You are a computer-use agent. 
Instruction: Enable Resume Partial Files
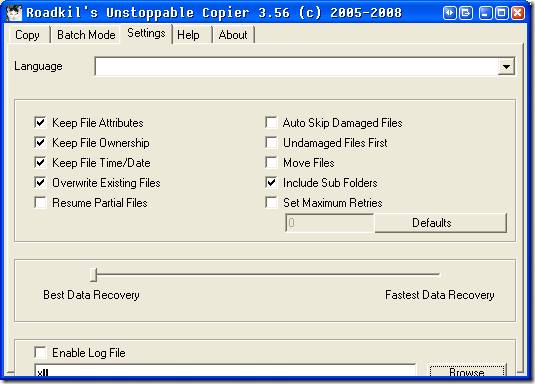pyautogui.click(x=40, y=202)
